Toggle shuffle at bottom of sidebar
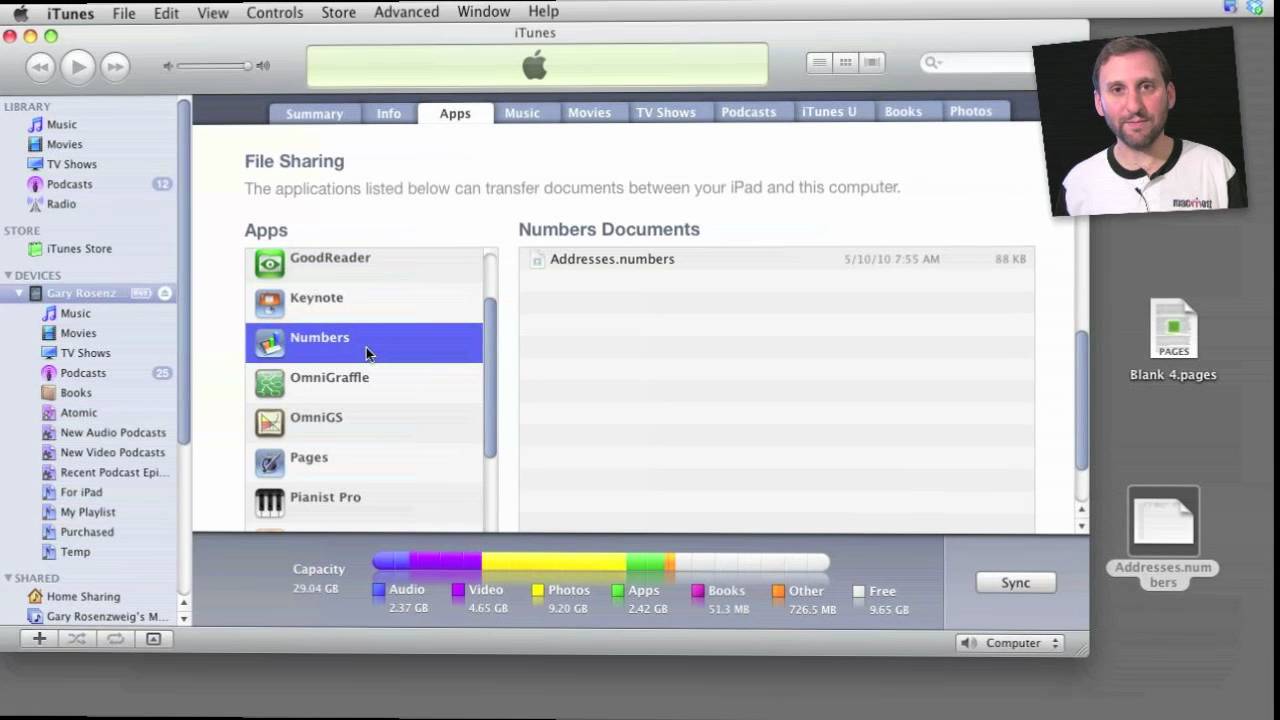This screenshot has height=720, width=1280. [x=77, y=638]
